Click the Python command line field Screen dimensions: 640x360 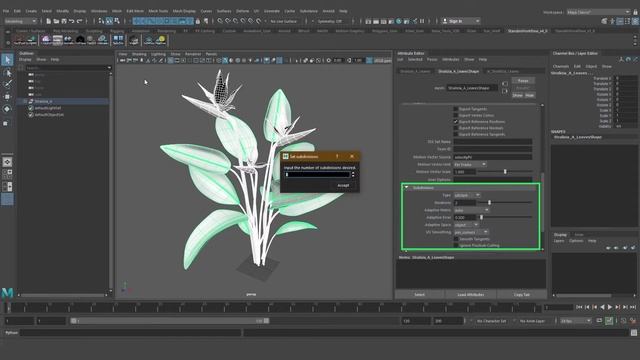pos(131,333)
